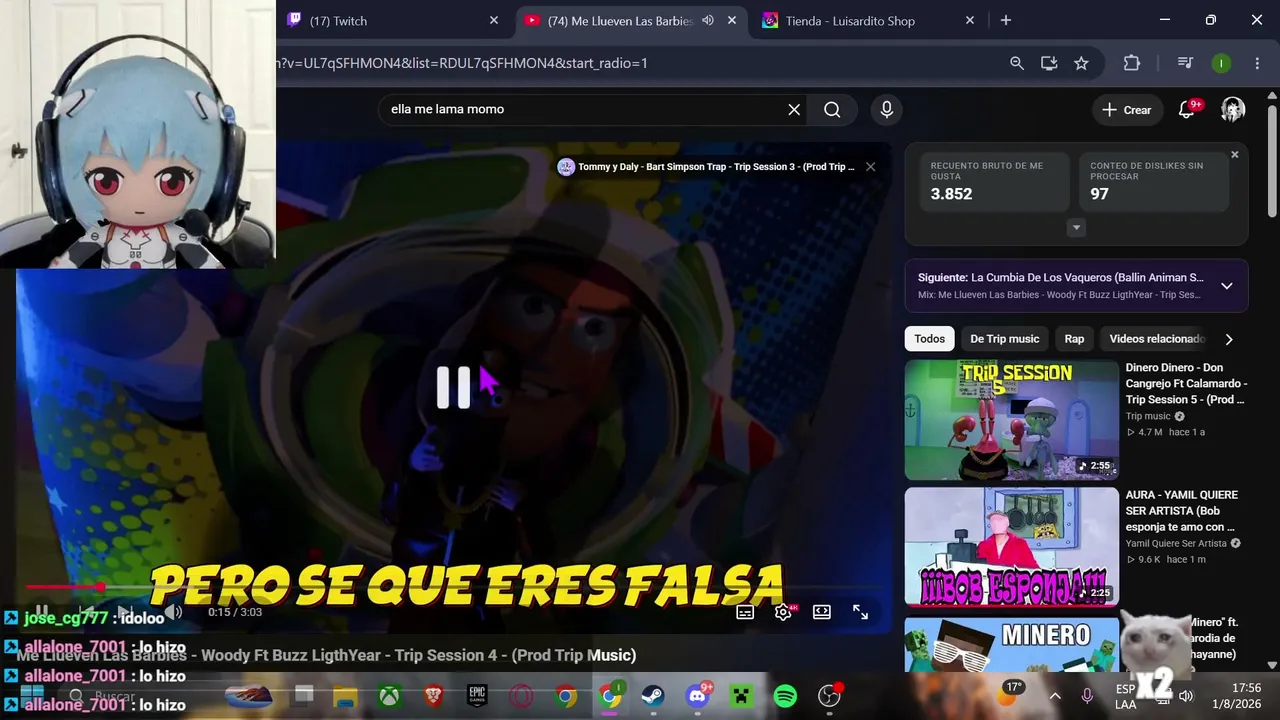Open the Minero video thumbnail

coord(1012,643)
